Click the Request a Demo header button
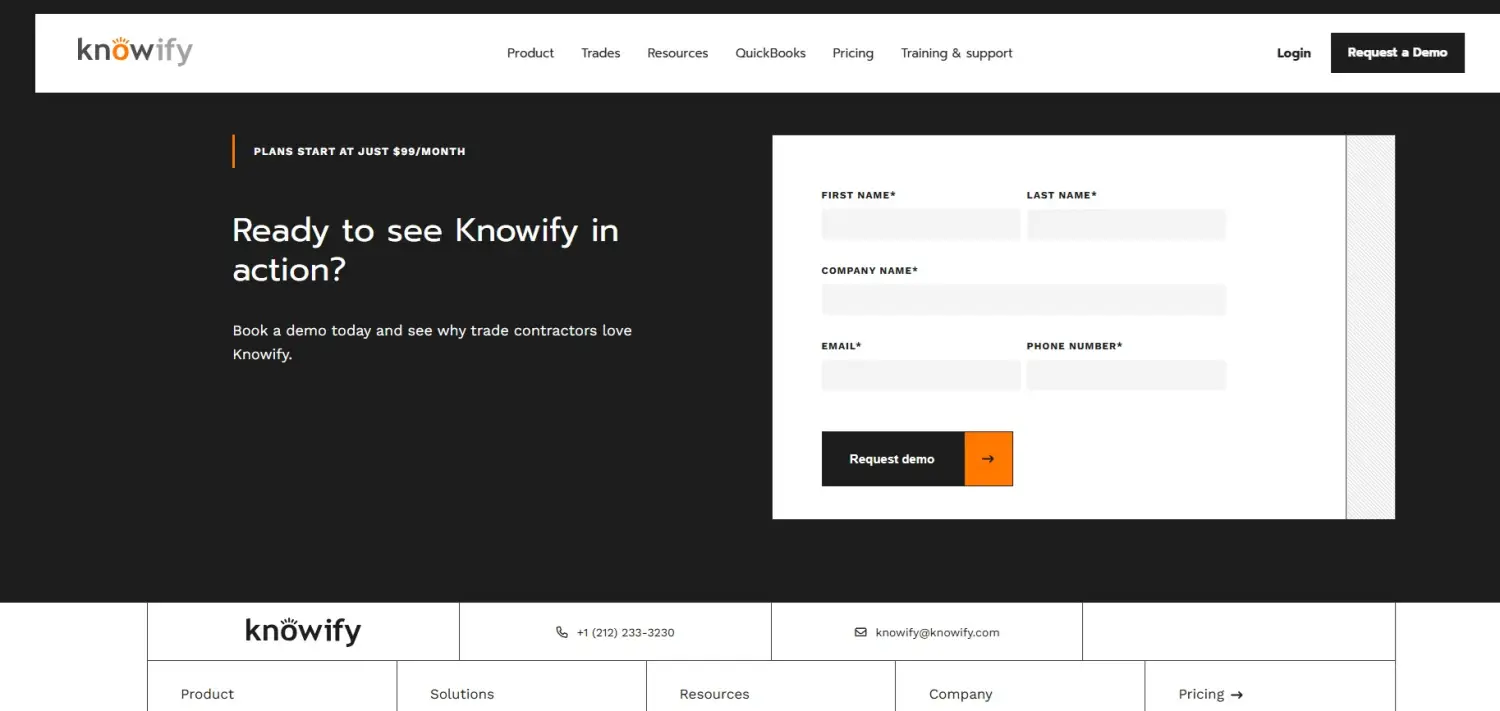 1397,53
